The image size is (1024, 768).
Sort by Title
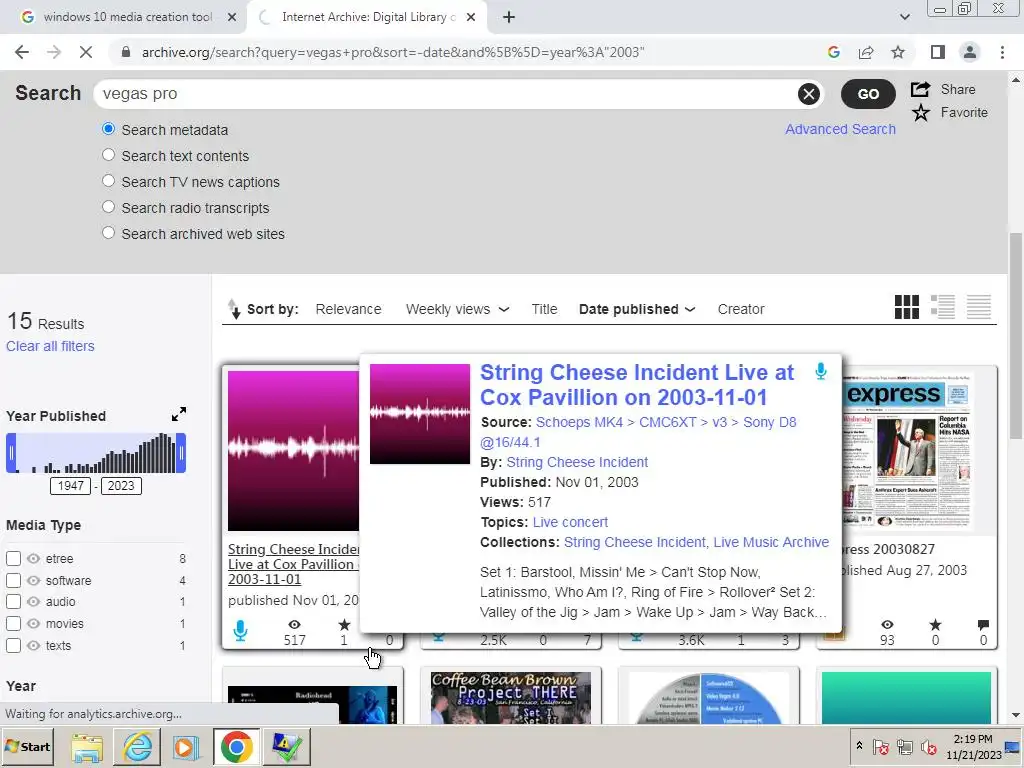tap(544, 309)
